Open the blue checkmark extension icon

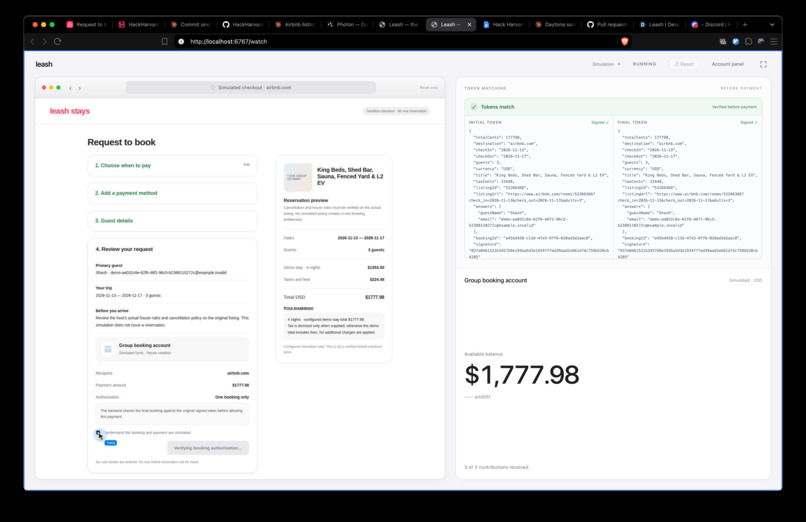736,42
